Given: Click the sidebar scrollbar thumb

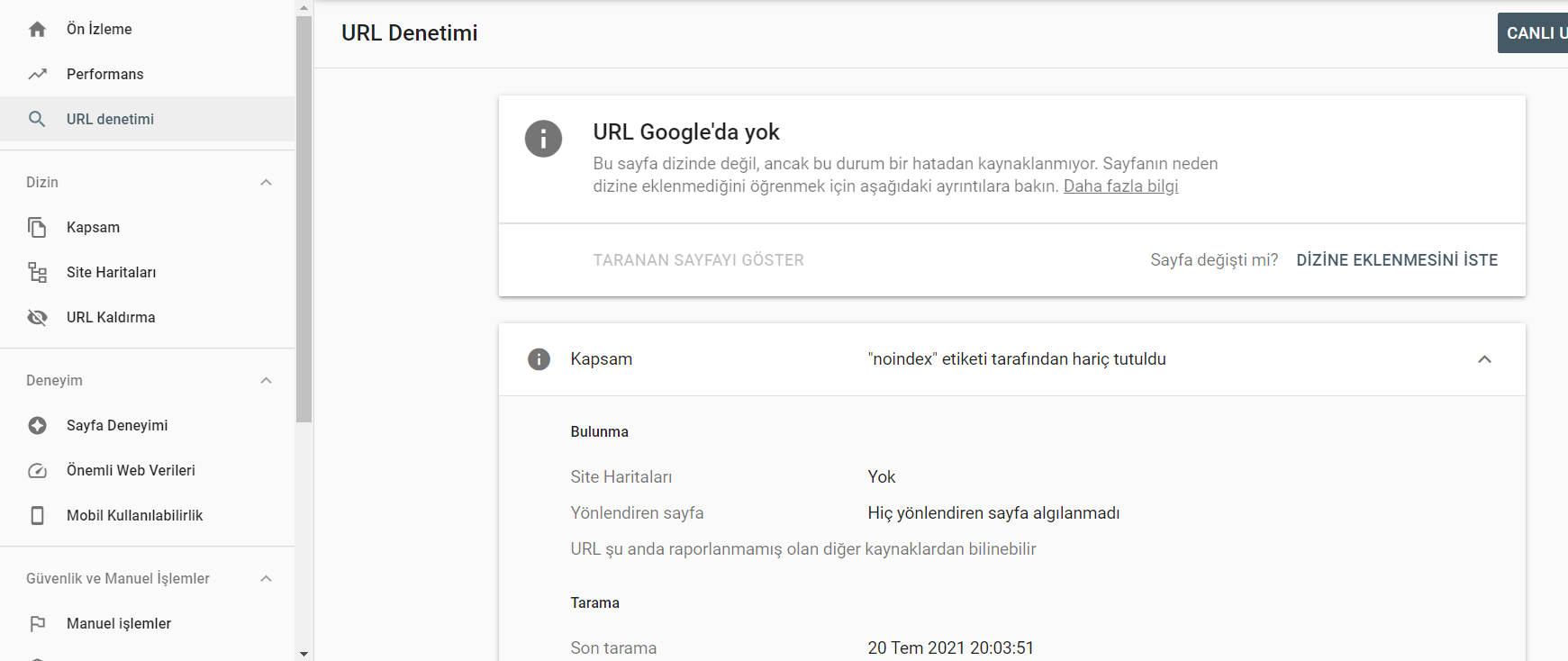Looking at the screenshot, I should click(x=304, y=219).
